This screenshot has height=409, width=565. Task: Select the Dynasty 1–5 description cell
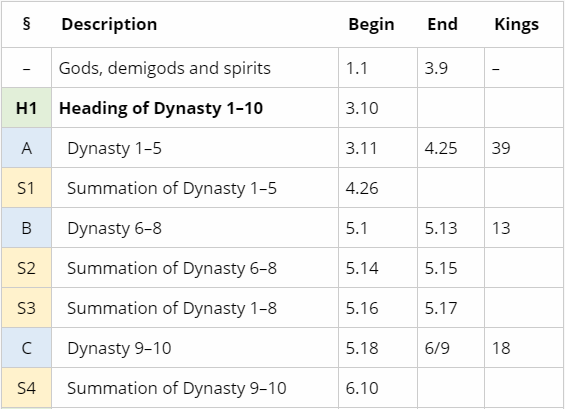(195, 148)
